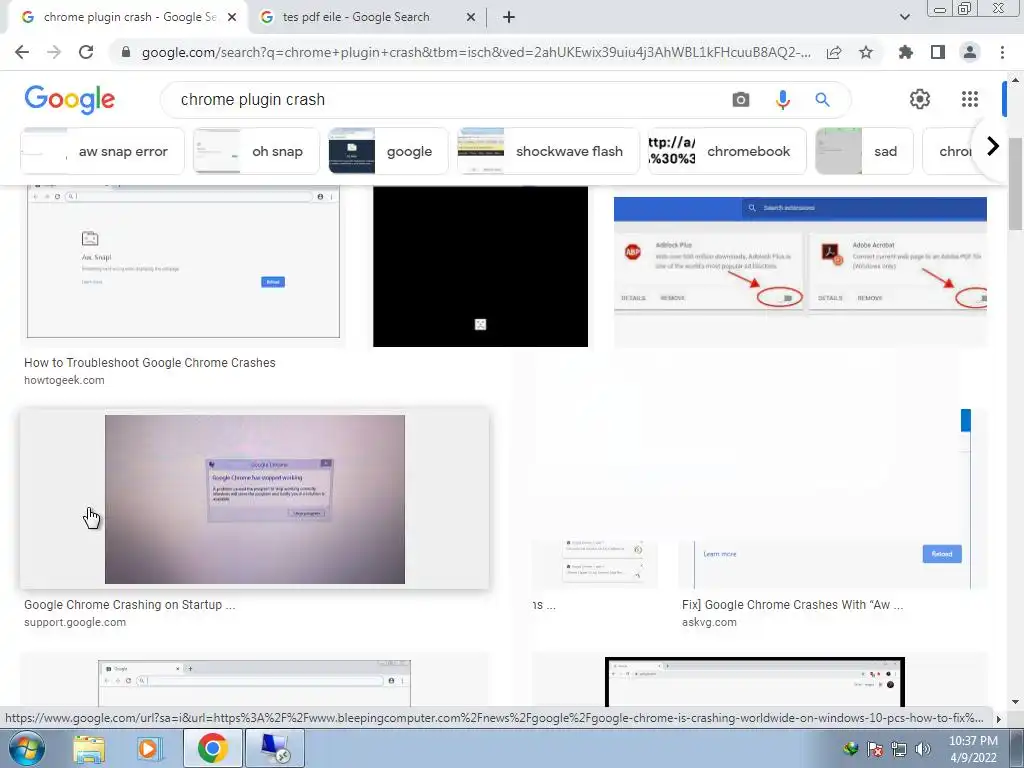Click the Google search text box
1024x768 pixels.
[x=451, y=100]
